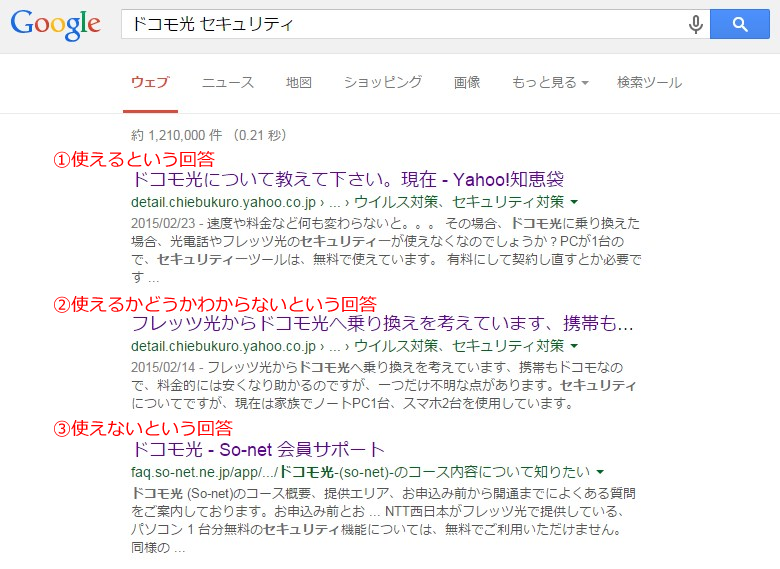Screen dimensions: 780x569
Task: Open the ドコモ光について教えて下さい Yahoo!知恵袋 result
Action: [348, 180]
